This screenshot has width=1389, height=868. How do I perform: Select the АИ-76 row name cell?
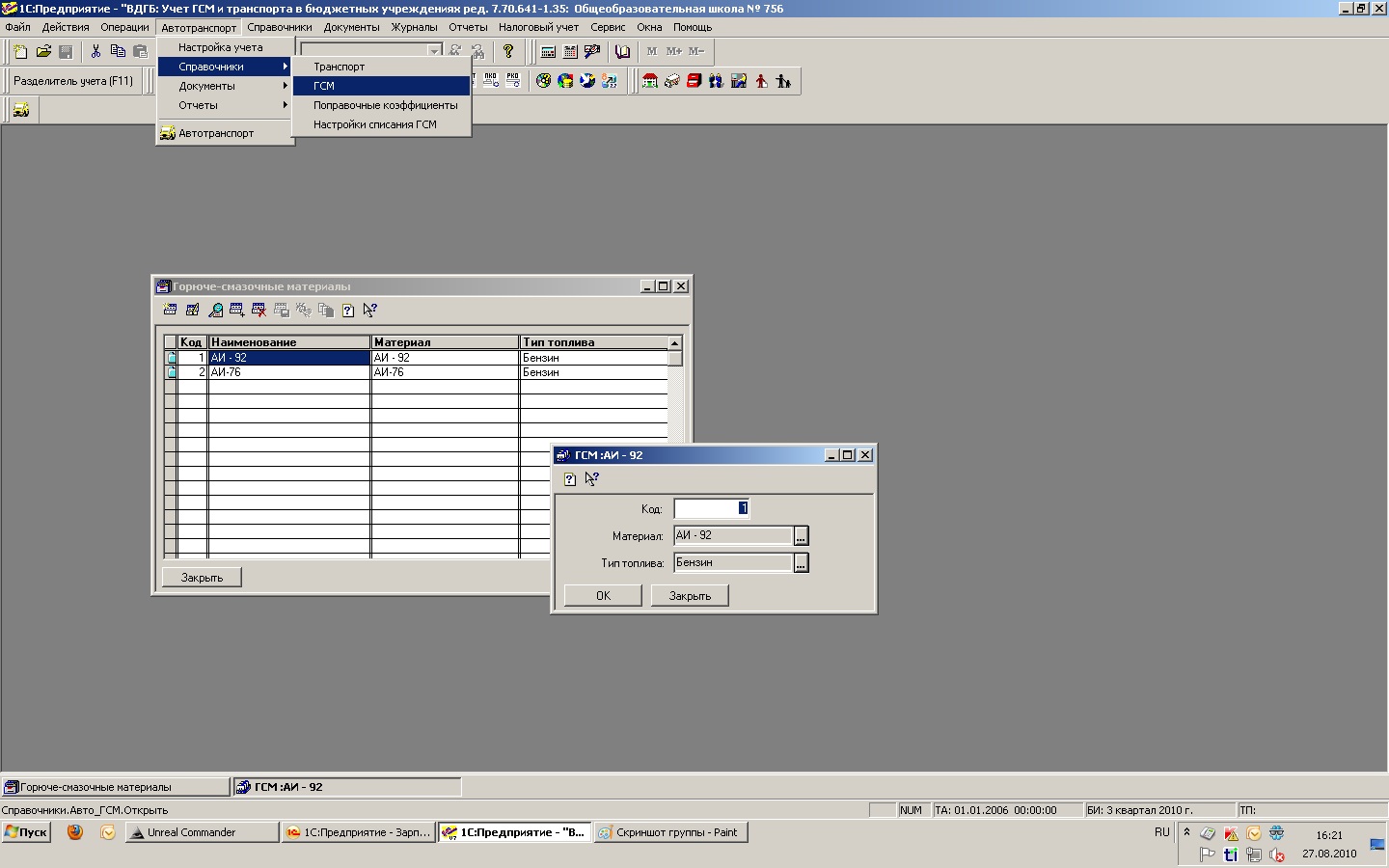pyautogui.click(x=289, y=372)
